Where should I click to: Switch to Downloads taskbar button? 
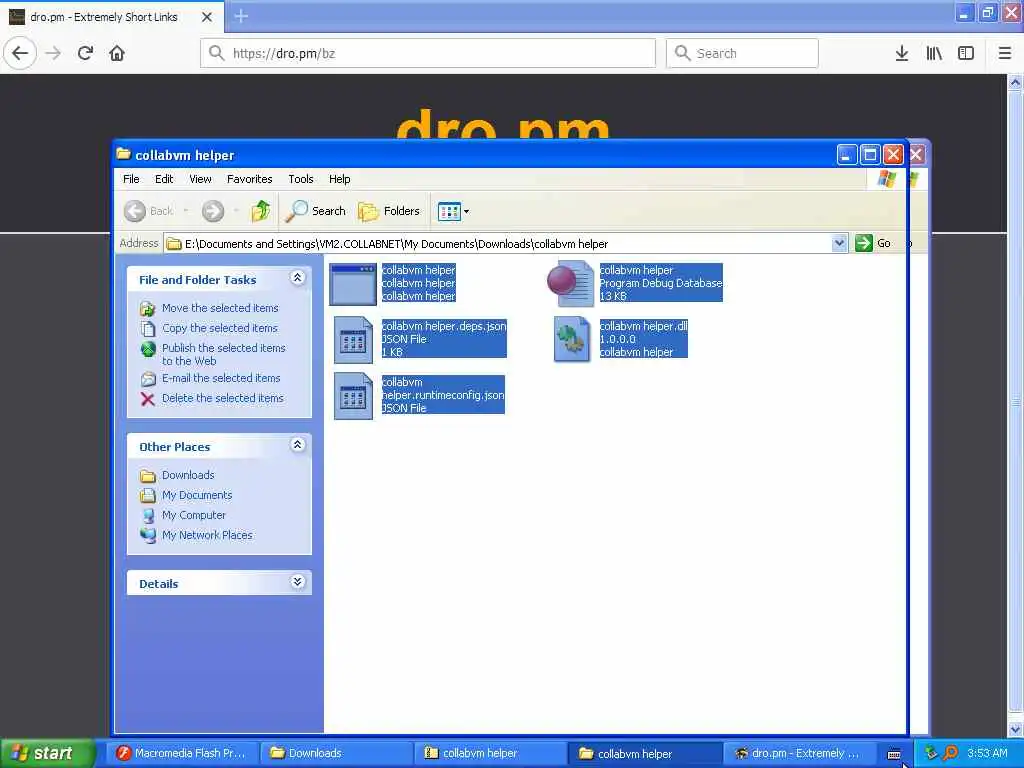click(x=335, y=753)
